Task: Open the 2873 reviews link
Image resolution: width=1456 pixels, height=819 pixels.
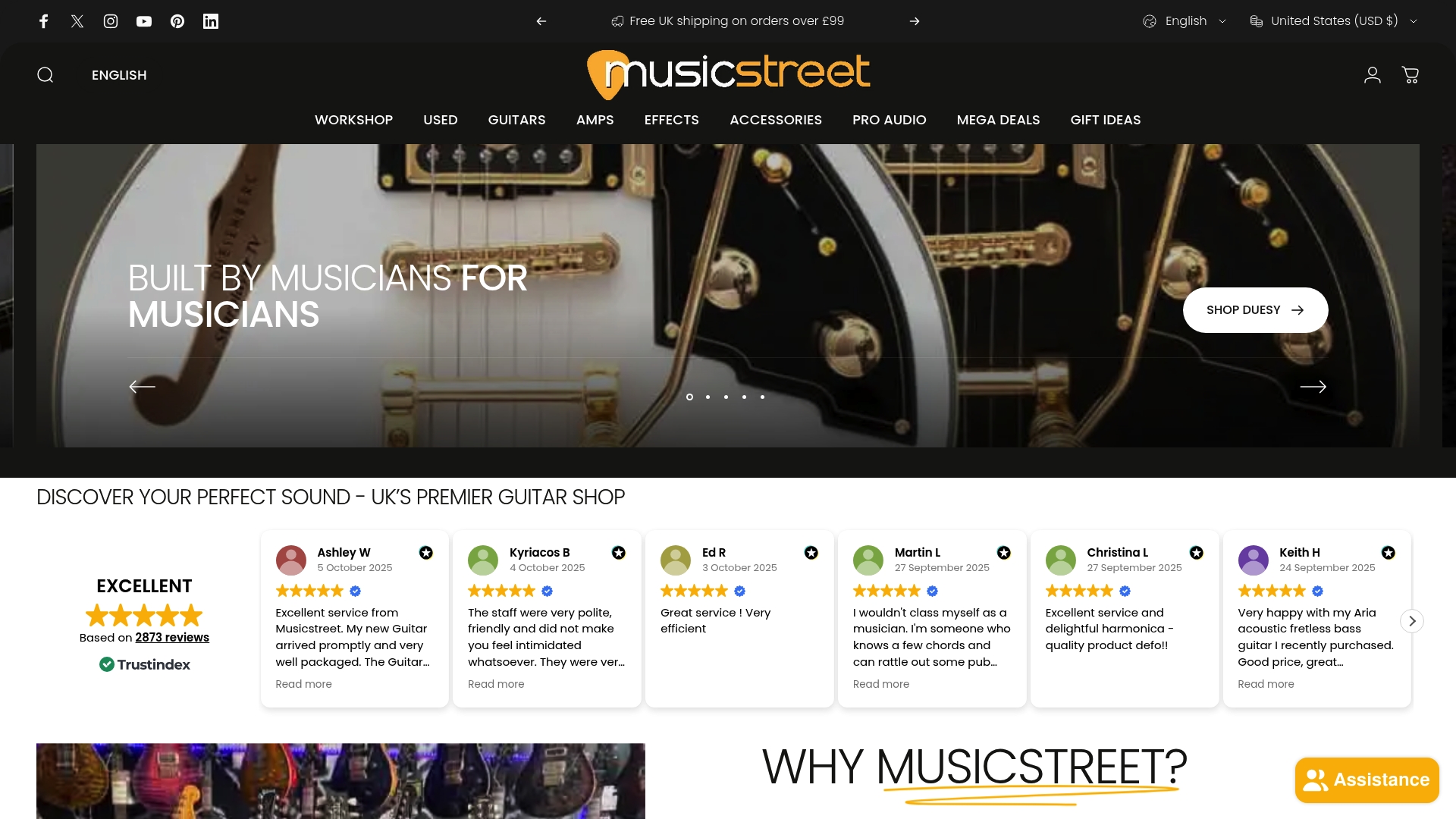Action: [x=172, y=638]
